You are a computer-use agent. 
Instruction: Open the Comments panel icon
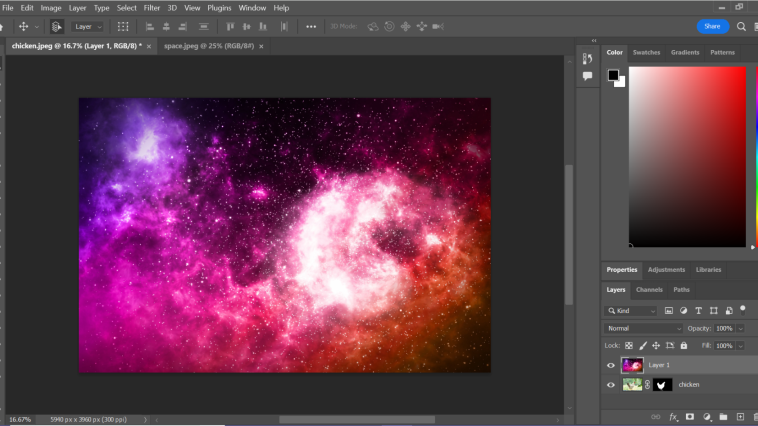click(587, 76)
